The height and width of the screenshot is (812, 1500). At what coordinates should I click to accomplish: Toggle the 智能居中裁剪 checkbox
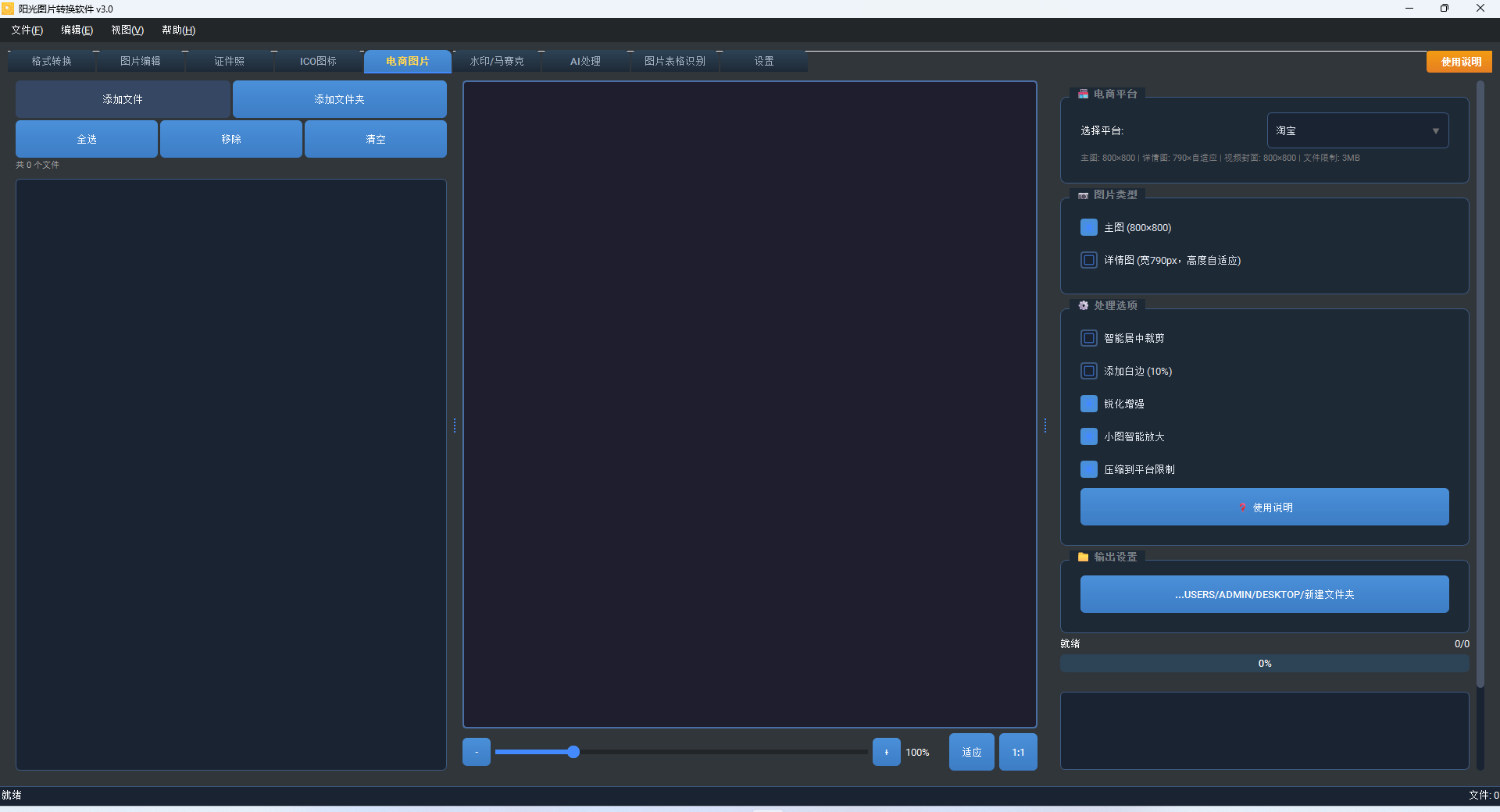1088,338
